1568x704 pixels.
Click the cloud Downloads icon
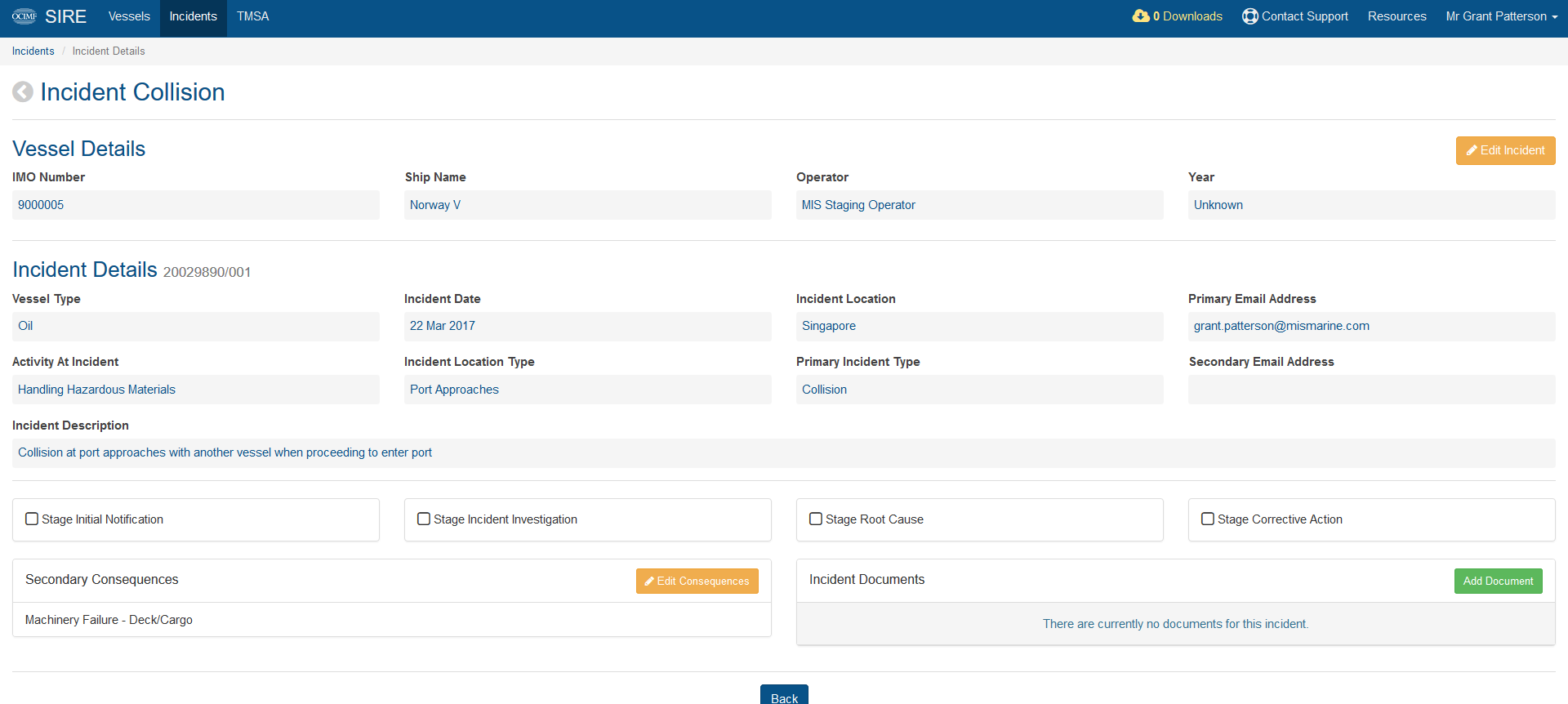[x=1141, y=16]
